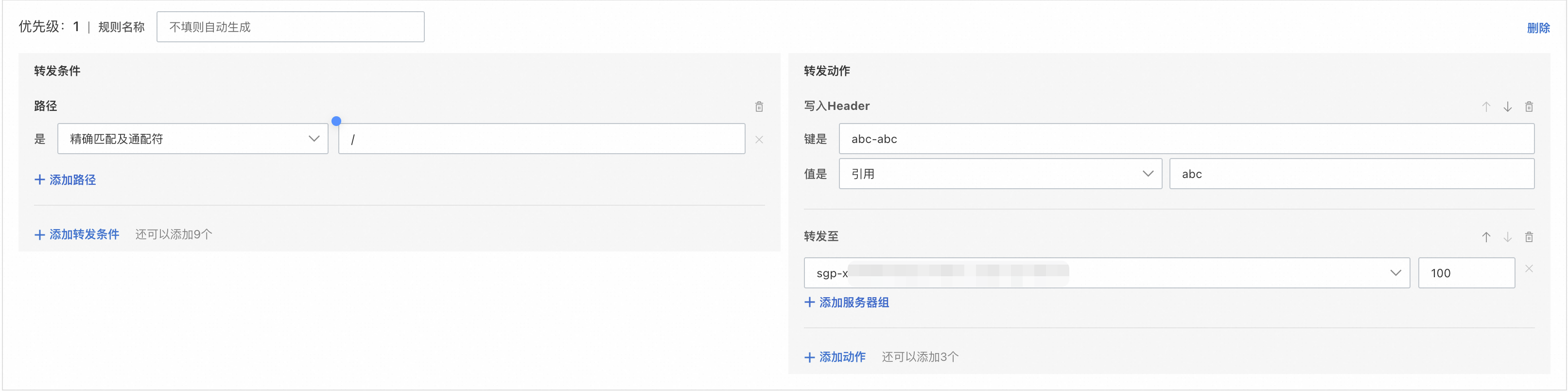
Task: Open the 引用 value type dropdown
Action: [x=1000, y=174]
